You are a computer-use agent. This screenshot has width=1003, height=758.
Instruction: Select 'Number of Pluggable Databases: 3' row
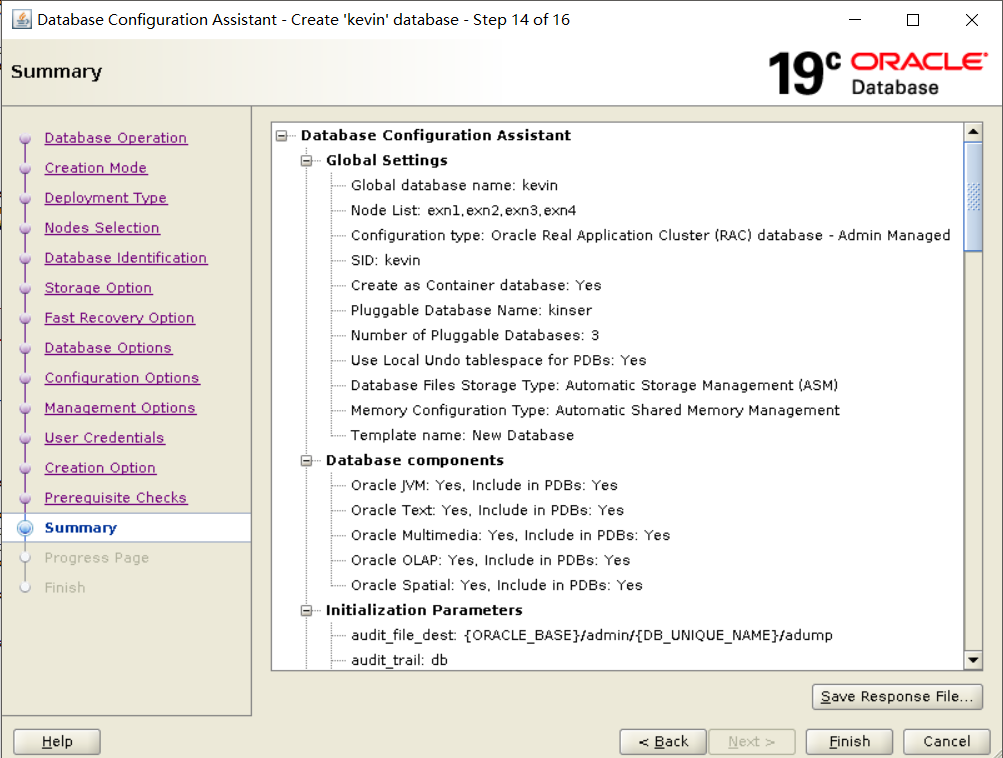475,335
